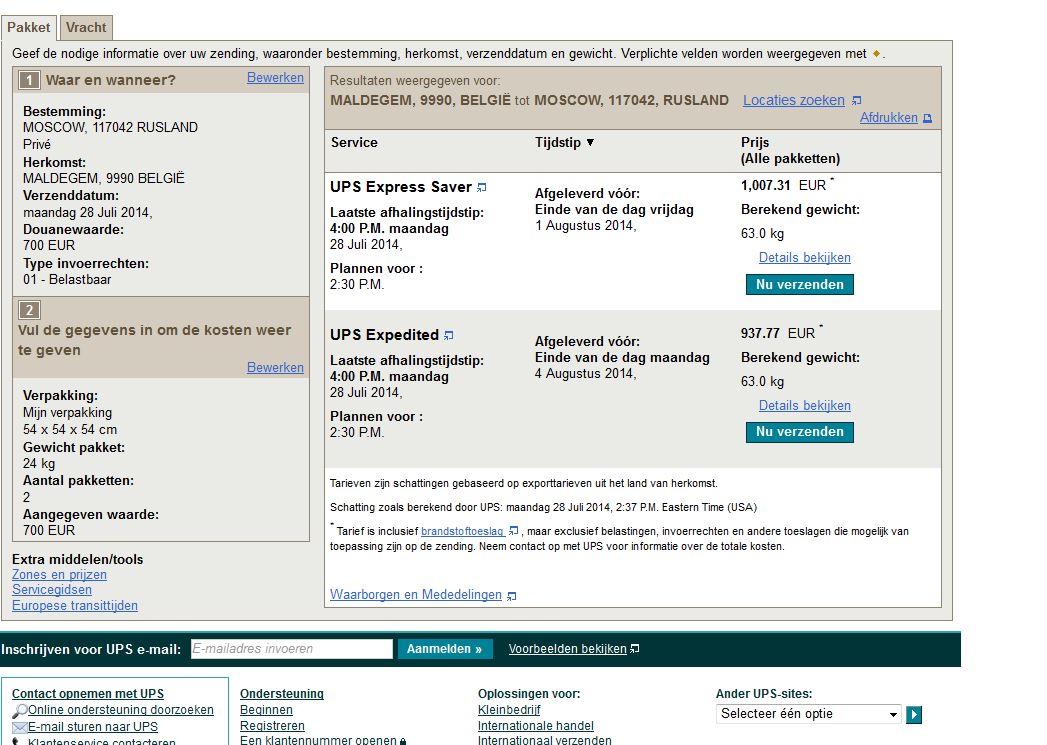
Task: Click the Beginnen link
Action: [x=266, y=710]
